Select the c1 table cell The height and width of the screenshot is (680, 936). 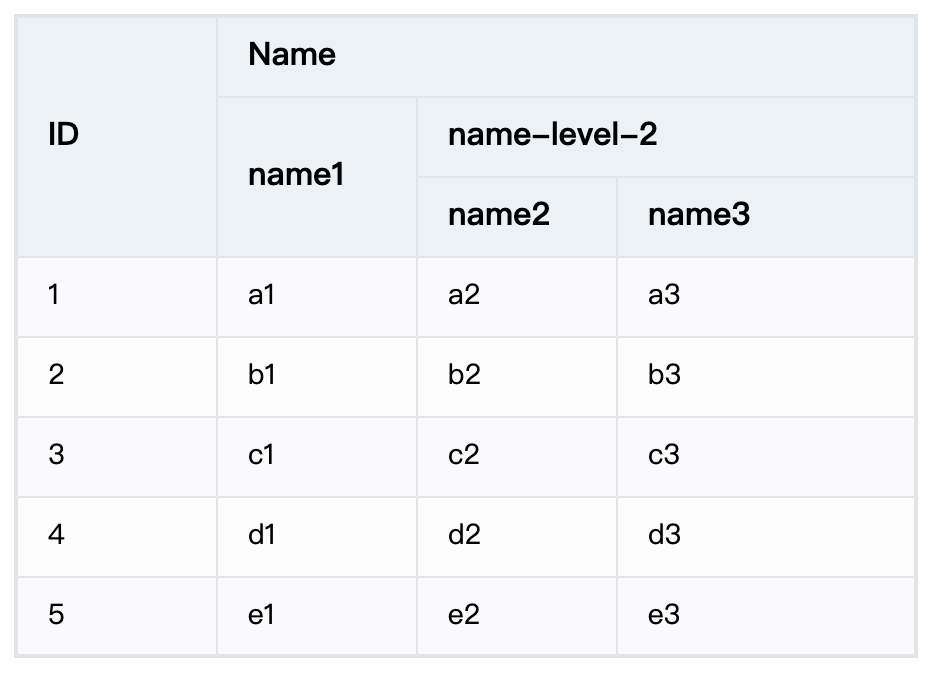262,455
